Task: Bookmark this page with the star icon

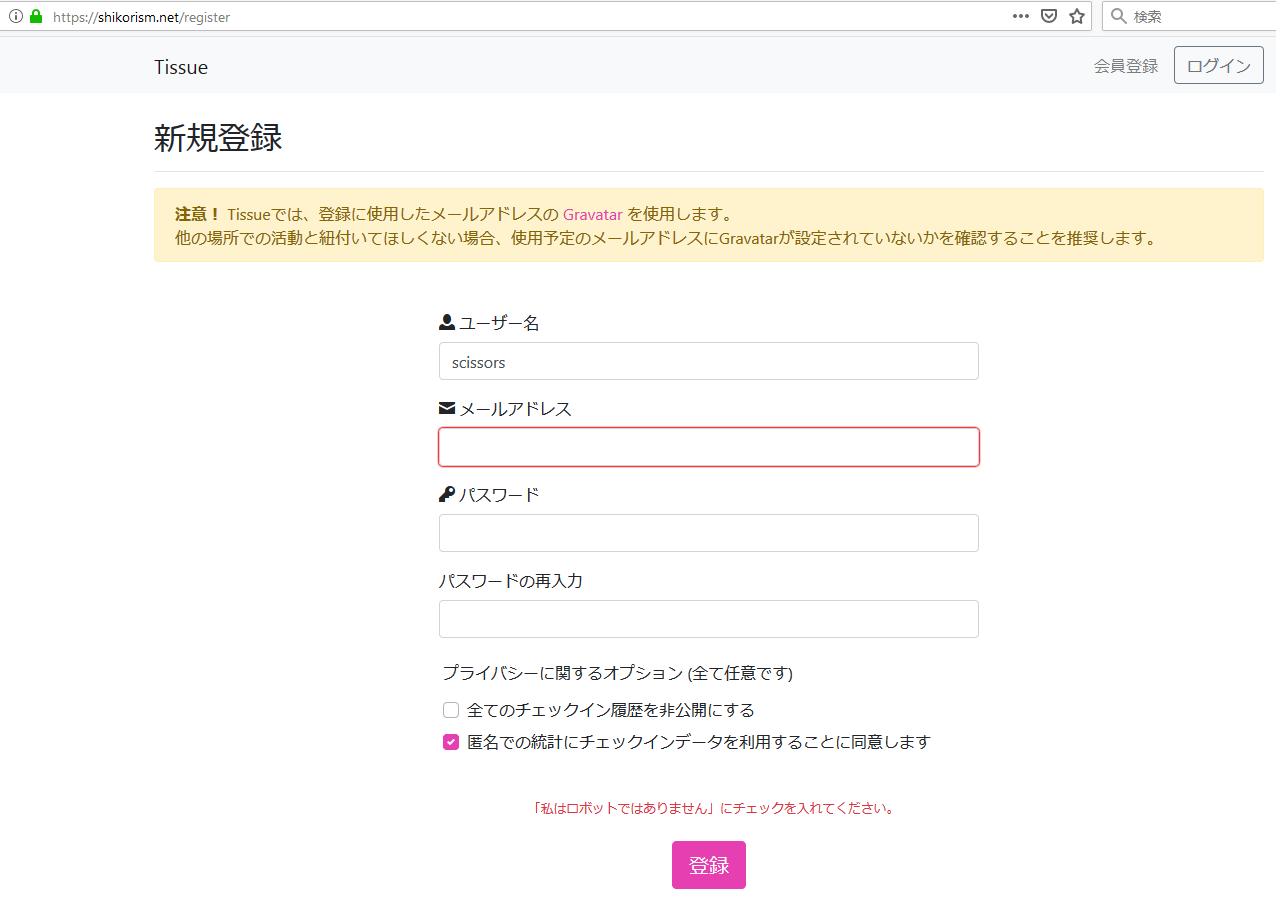Action: point(1077,16)
